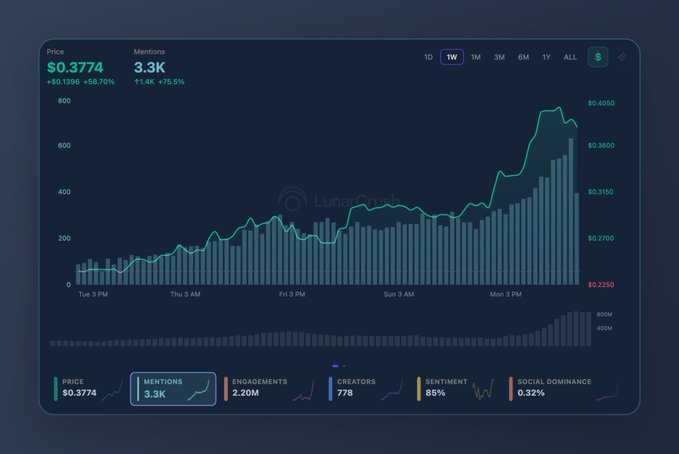This screenshot has width=679, height=454.
Task: Select the SOCIAL DOMINANCE metric card
Action: [x=563, y=389]
